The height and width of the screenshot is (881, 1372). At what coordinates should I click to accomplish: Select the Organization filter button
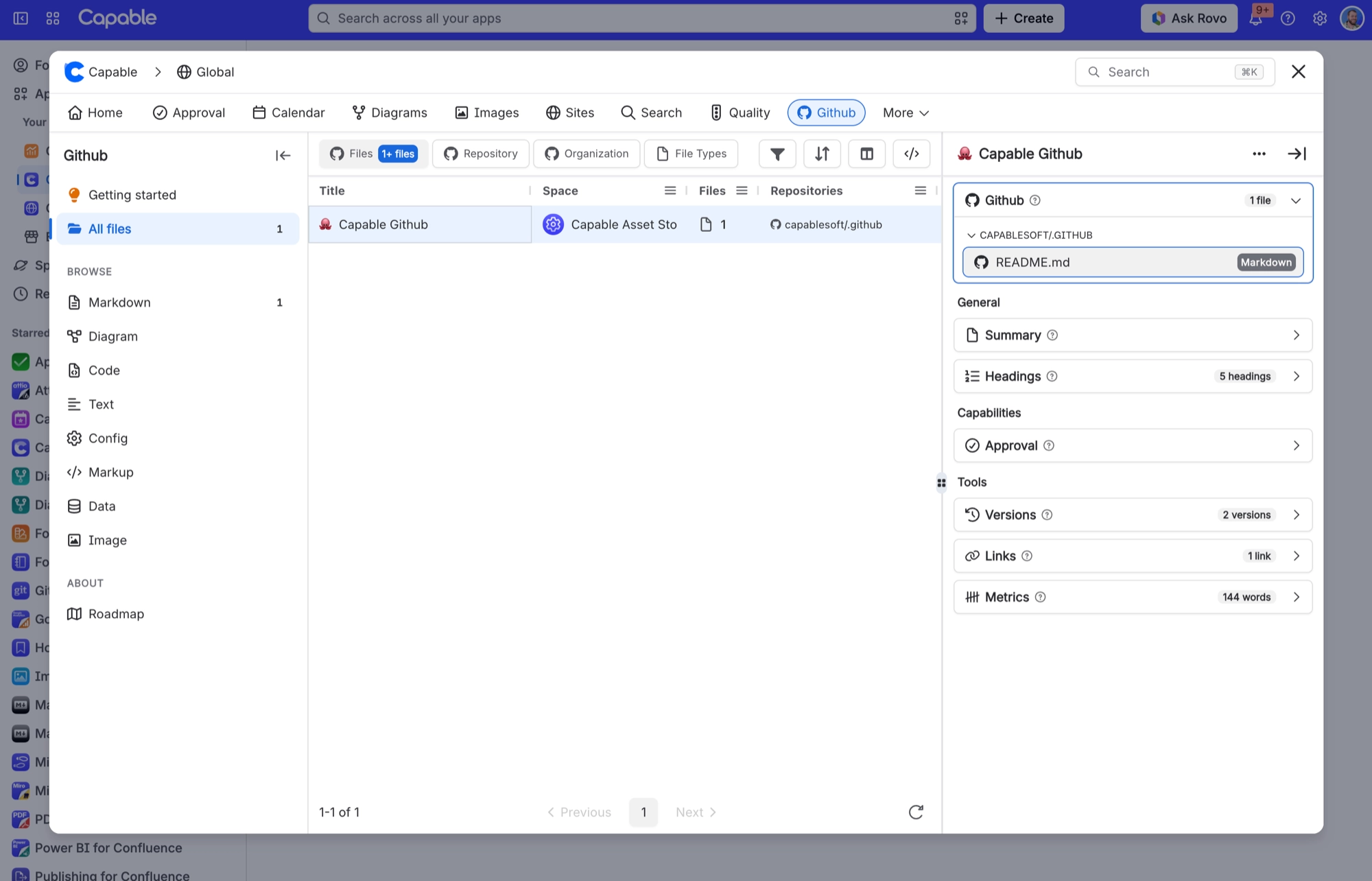587,154
